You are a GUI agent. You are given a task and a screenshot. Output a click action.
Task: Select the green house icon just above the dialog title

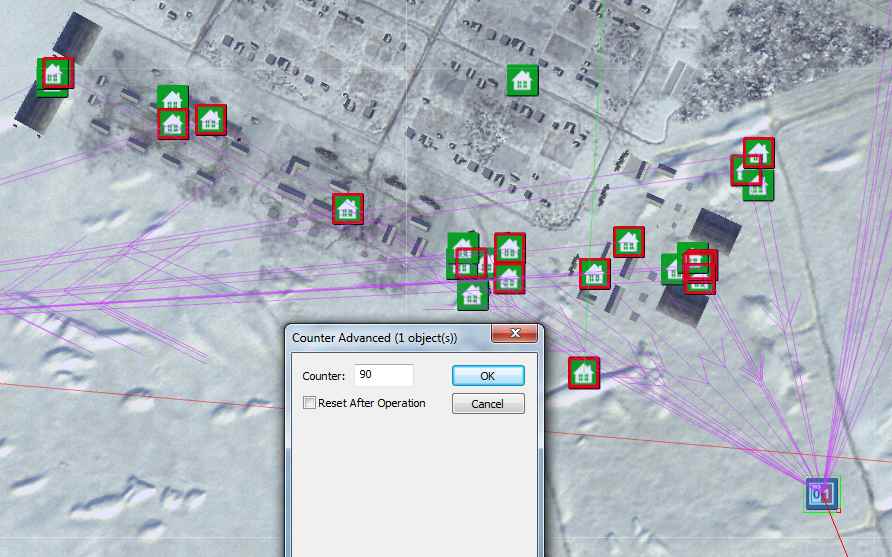pyautogui.click(x=472, y=295)
